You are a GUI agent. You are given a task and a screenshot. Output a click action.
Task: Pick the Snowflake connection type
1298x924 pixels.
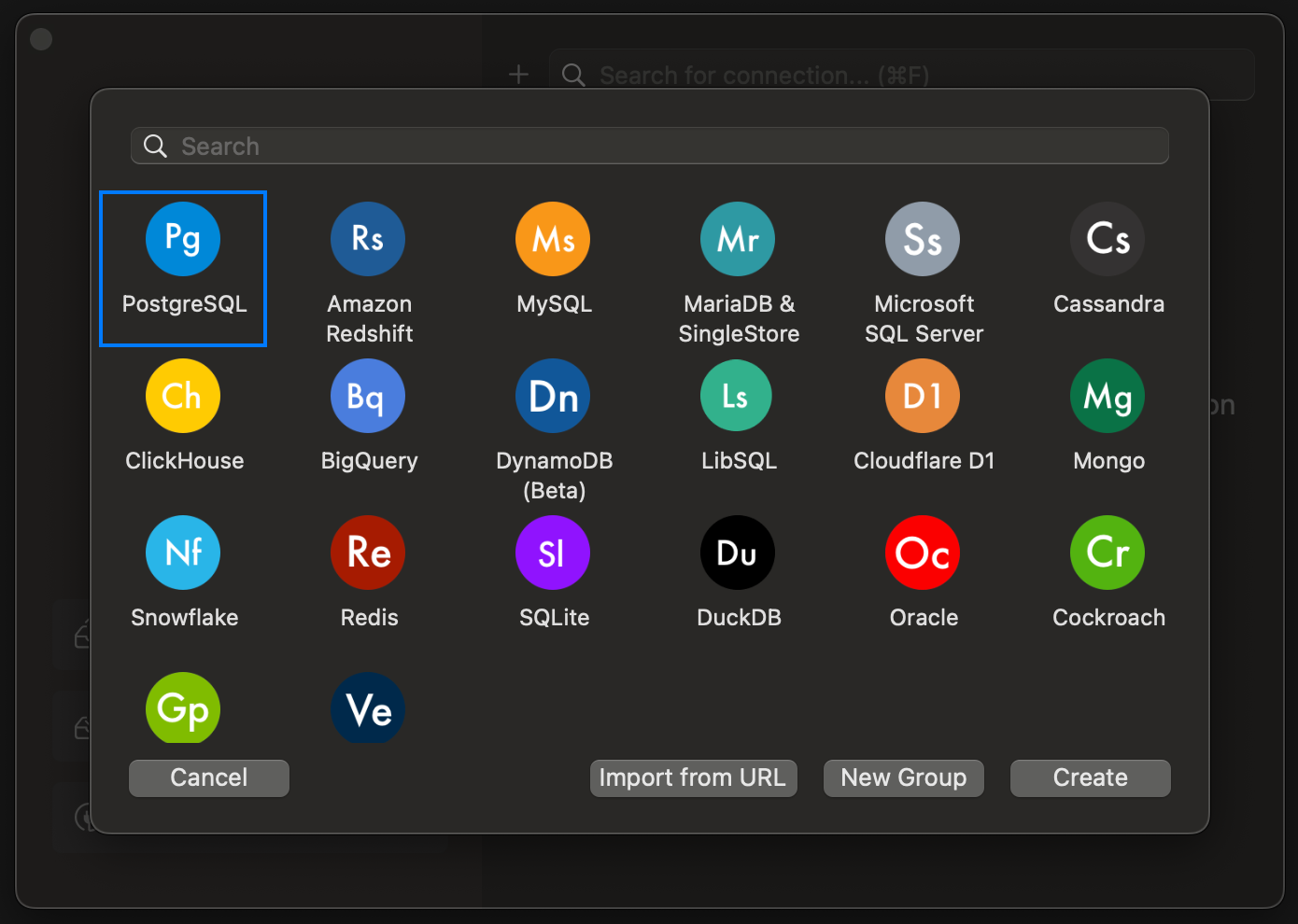pyautogui.click(x=182, y=553)
